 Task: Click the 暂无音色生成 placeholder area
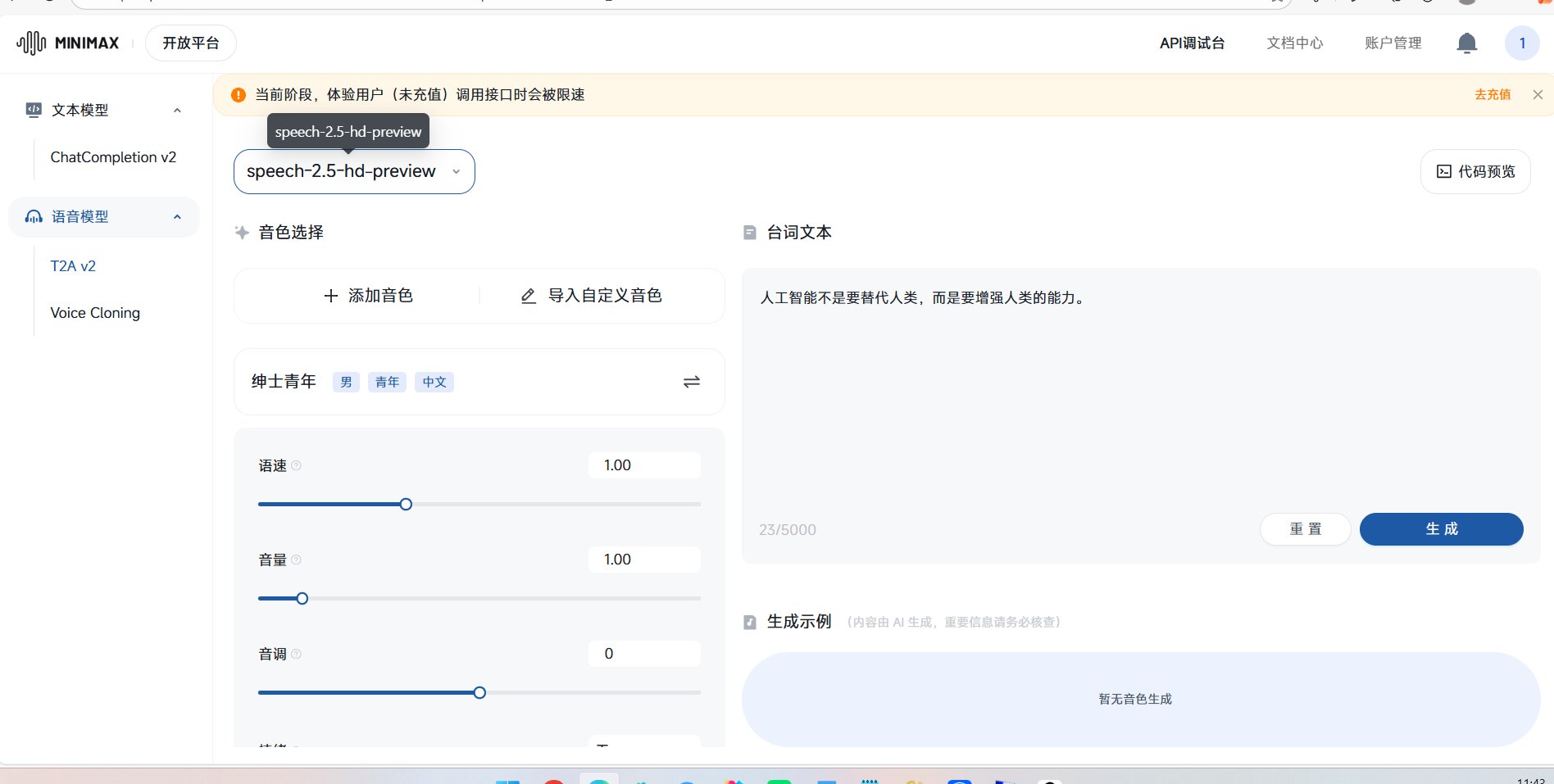[1141, 700]
